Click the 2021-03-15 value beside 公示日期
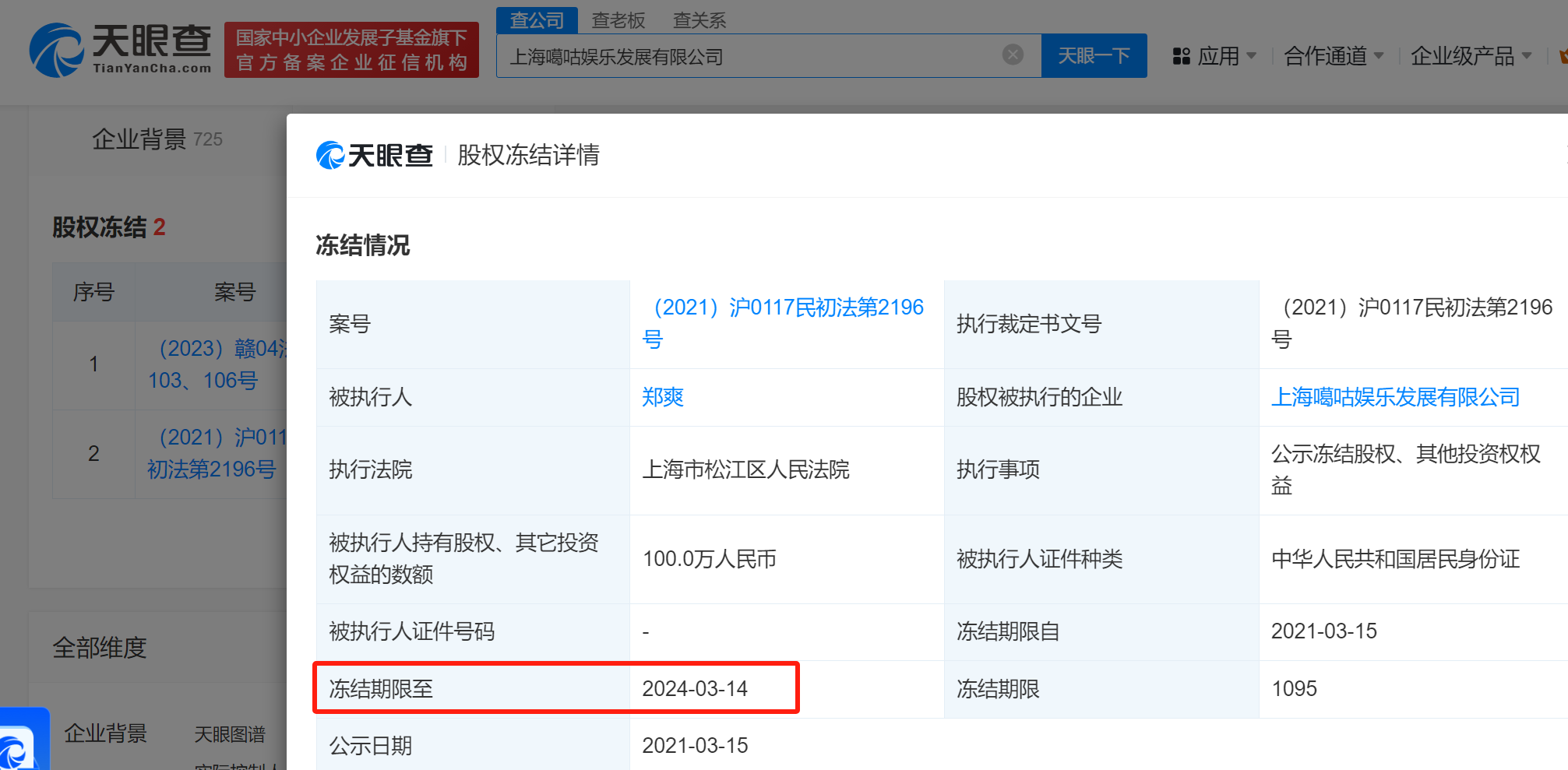The width and height of the screenshot is (1568, 770). [695, 746]
